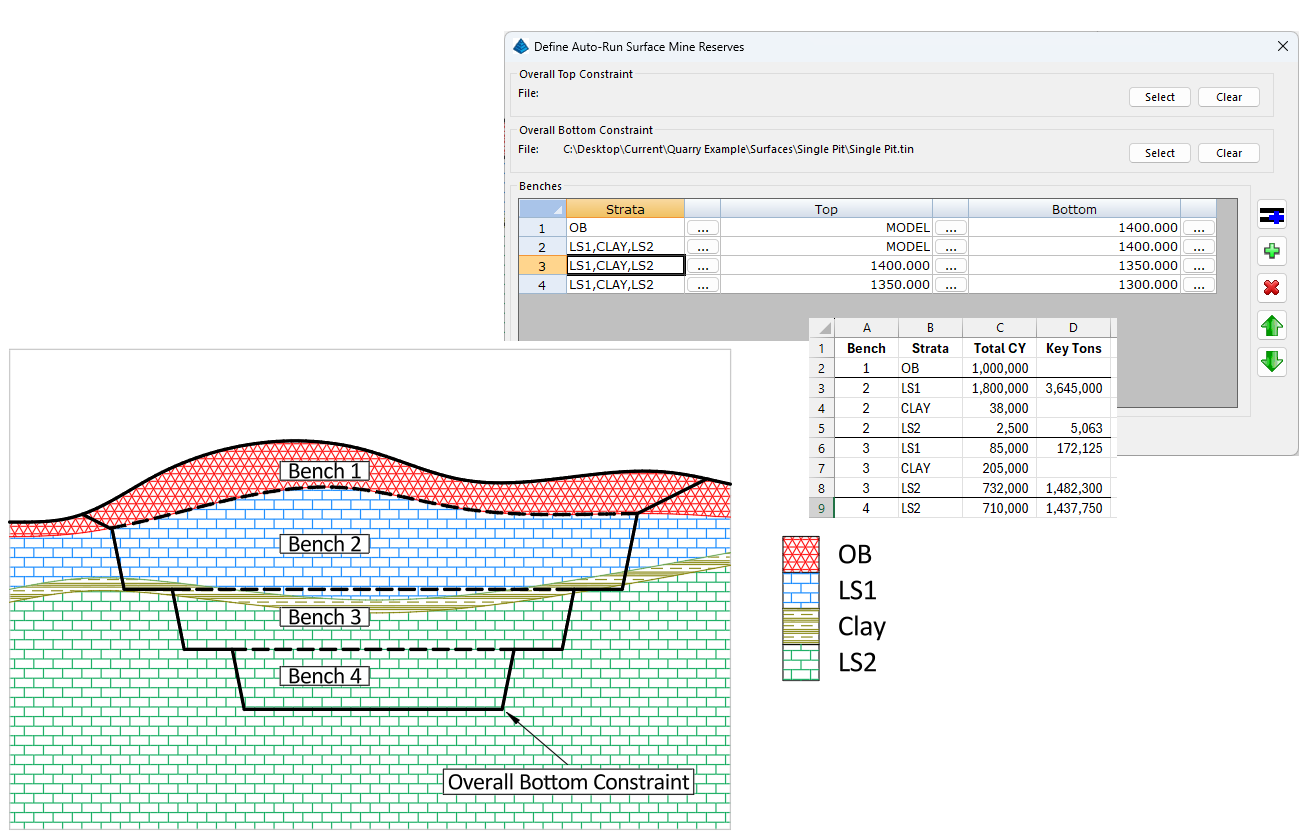Select the 1,000,000 Total CY spreadsheet cell

[999, 368]
